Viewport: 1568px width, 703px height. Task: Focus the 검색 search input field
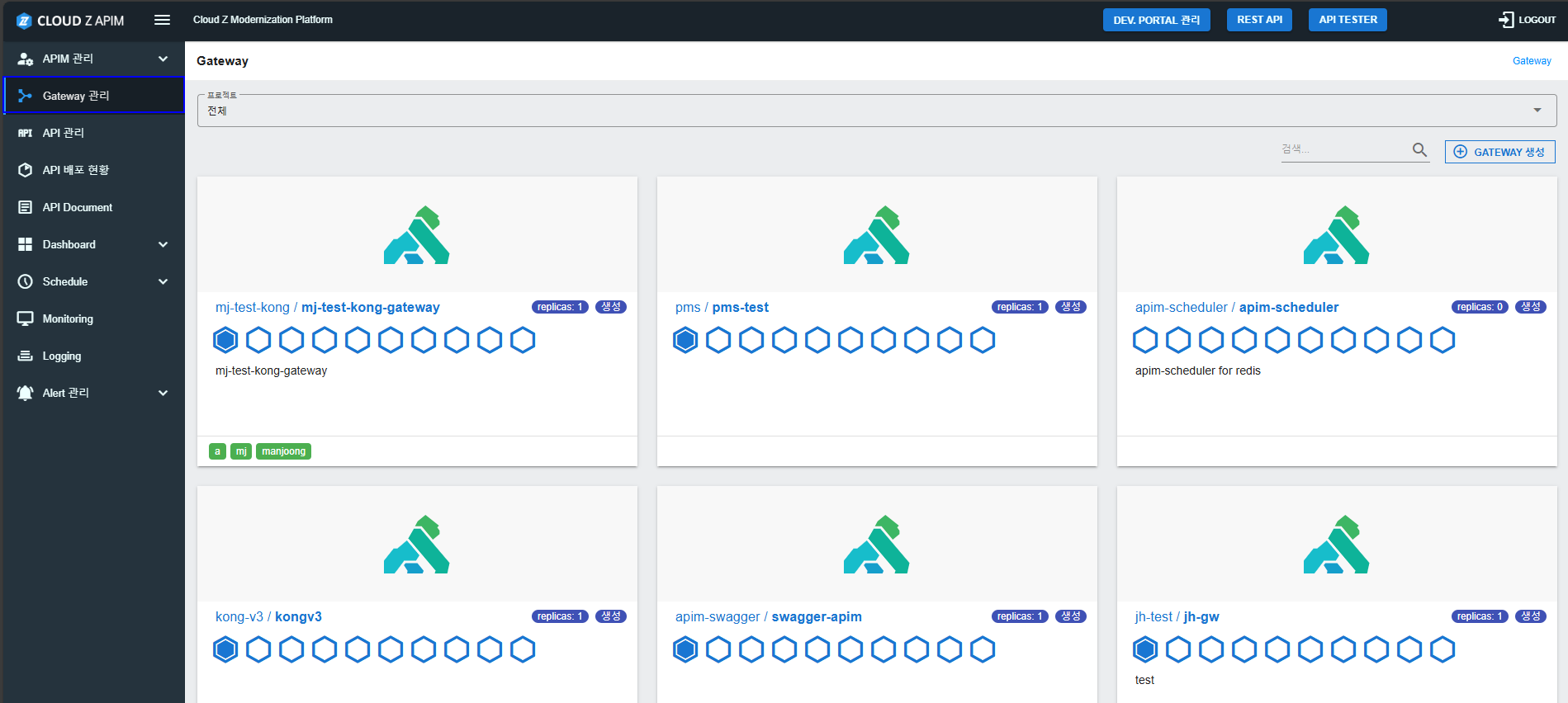[x=1344, y=149]
